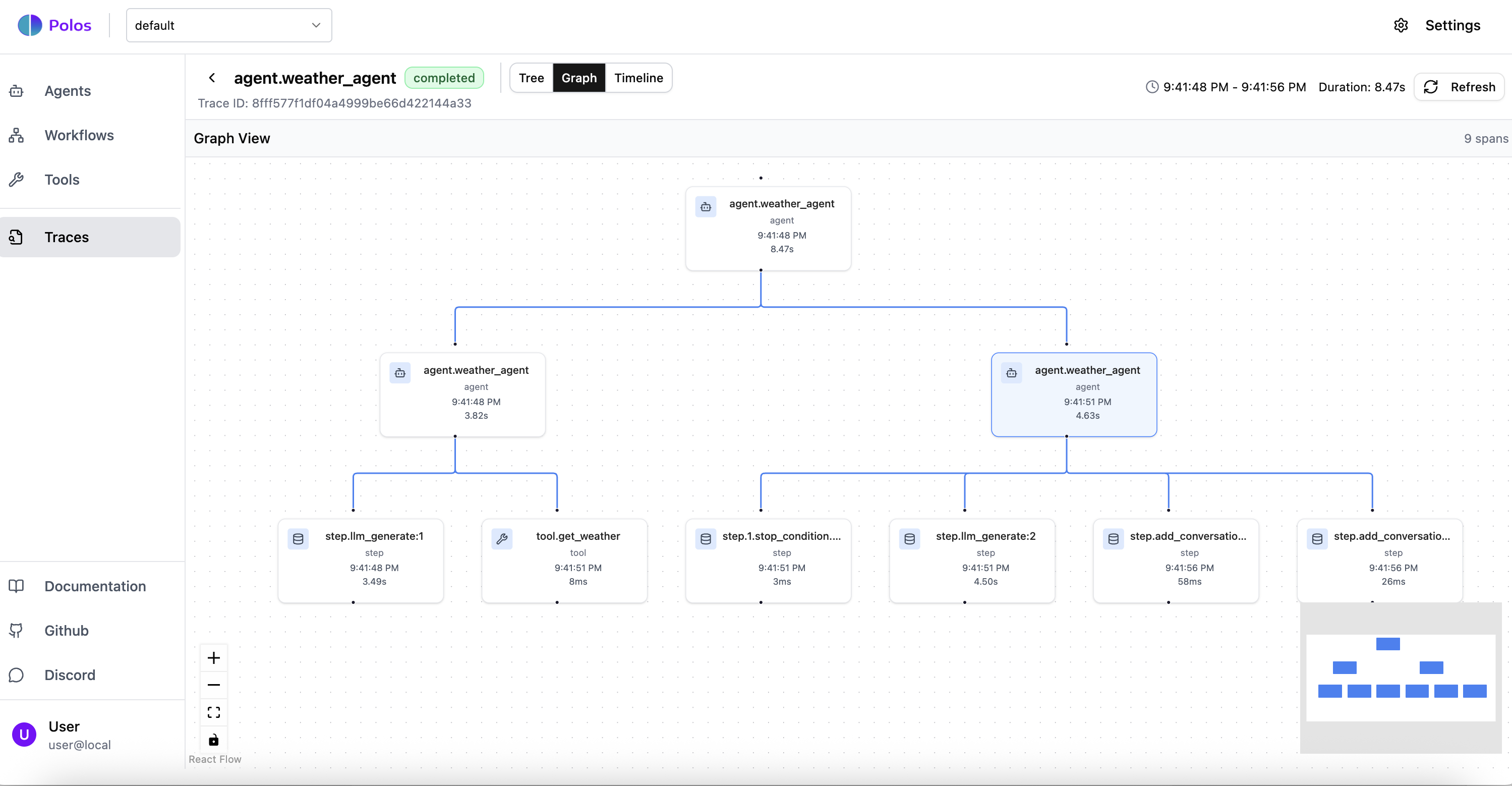
Task: Click the Polos logo
Action: pos(54,25)
